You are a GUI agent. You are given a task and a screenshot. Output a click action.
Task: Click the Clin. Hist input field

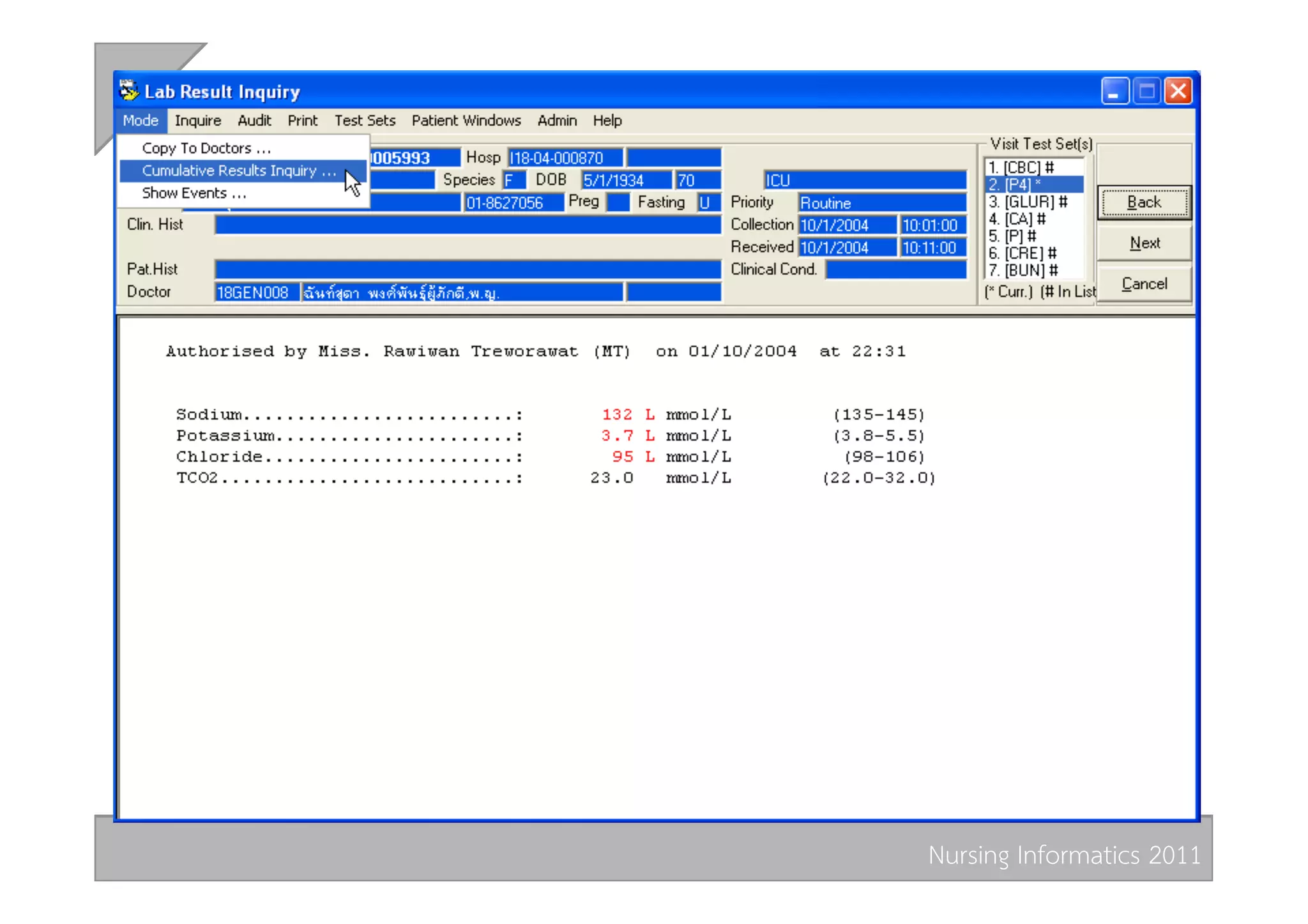pyautogui.click(x=468, y=225)
